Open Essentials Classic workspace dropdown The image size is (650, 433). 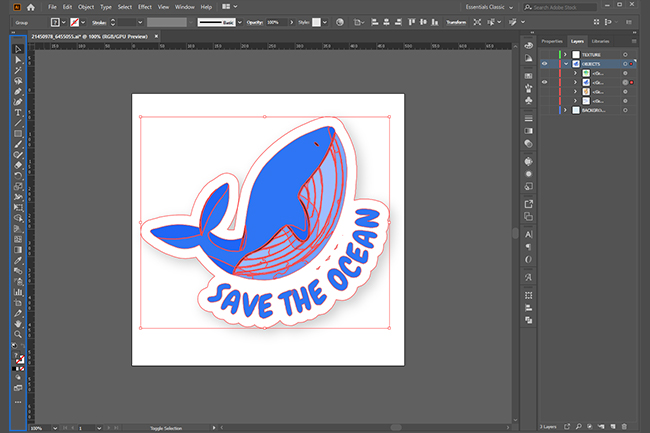pyautogui.click(x=489, y=7)
